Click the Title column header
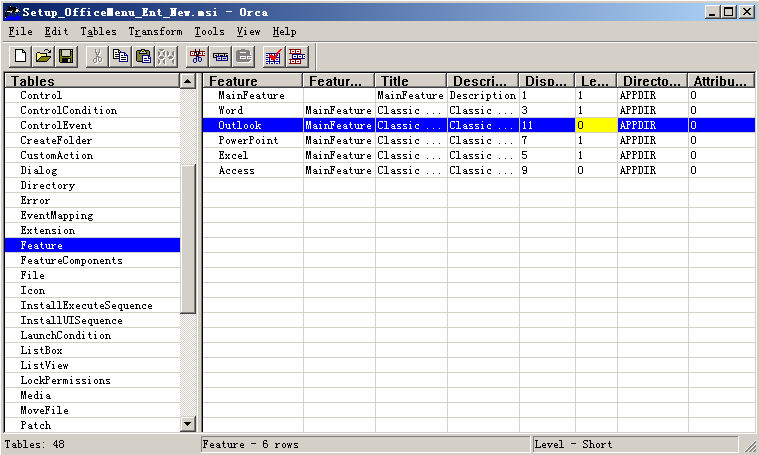This screenshot has height=455, width=759. (410, 81)
